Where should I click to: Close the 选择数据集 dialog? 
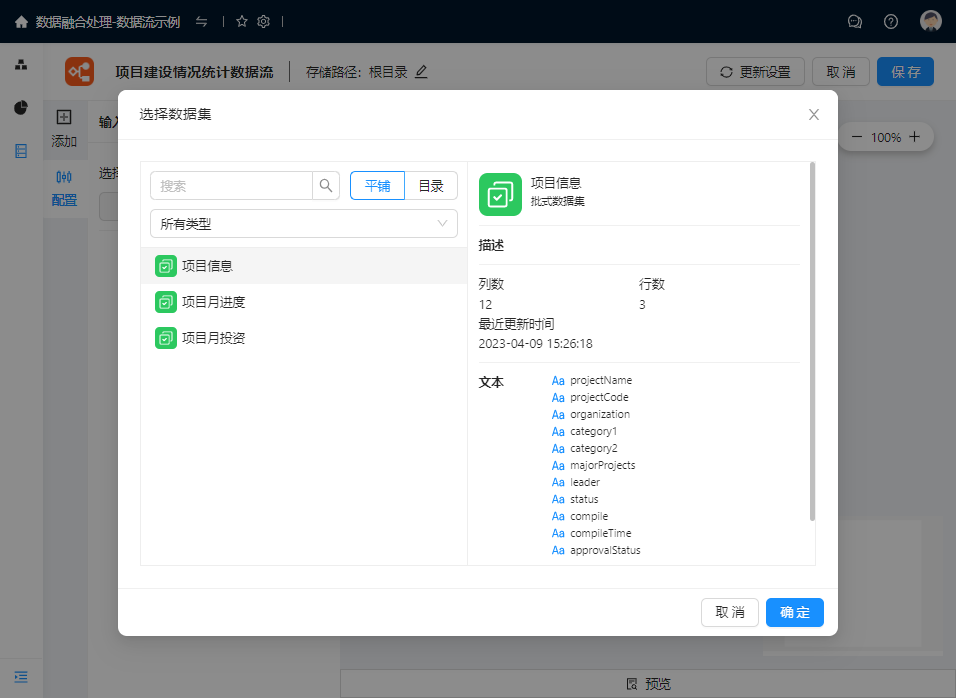[814, 115]
